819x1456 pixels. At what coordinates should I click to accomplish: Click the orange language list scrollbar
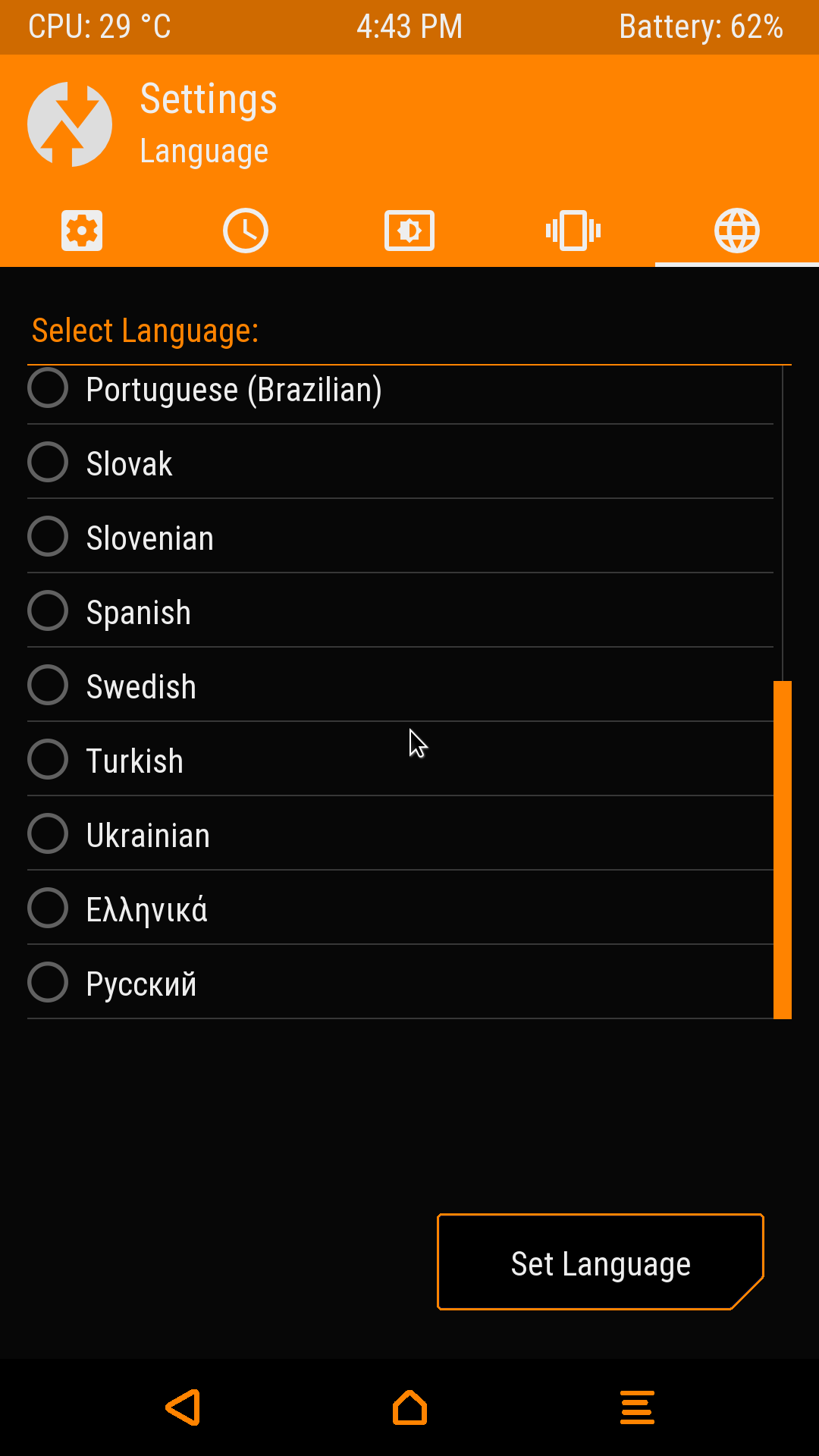point(782,849)
